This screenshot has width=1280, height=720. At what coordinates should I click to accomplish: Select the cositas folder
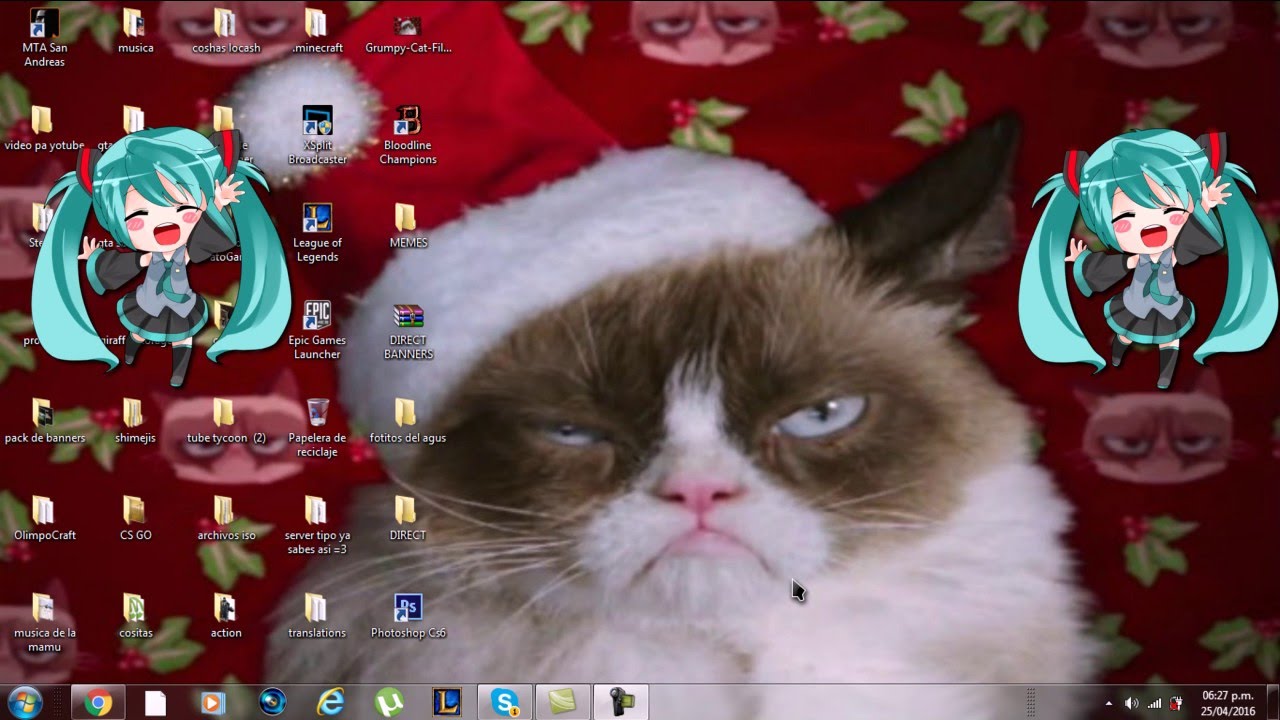135,616
